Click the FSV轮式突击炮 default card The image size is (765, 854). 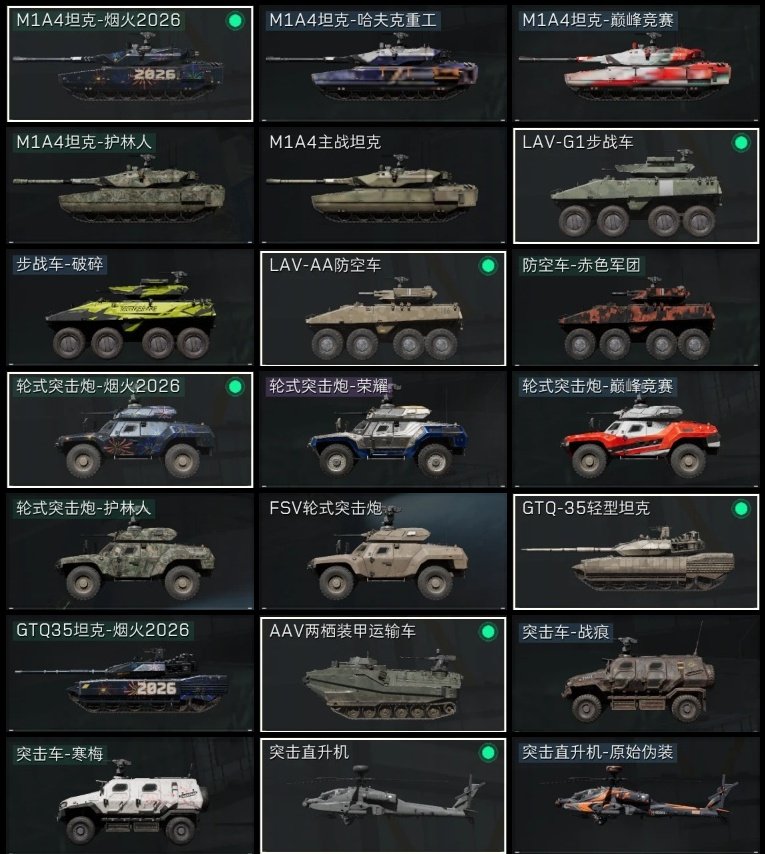coord(383,552)
